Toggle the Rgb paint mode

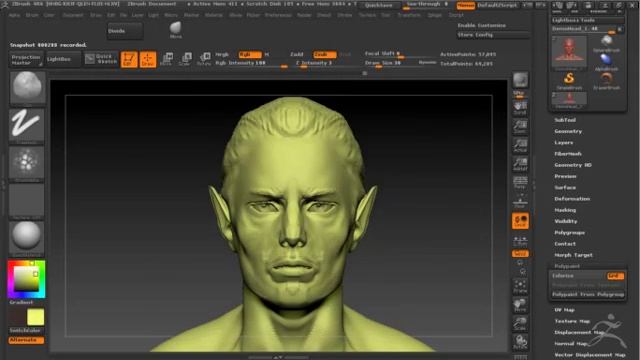point(250,54)
